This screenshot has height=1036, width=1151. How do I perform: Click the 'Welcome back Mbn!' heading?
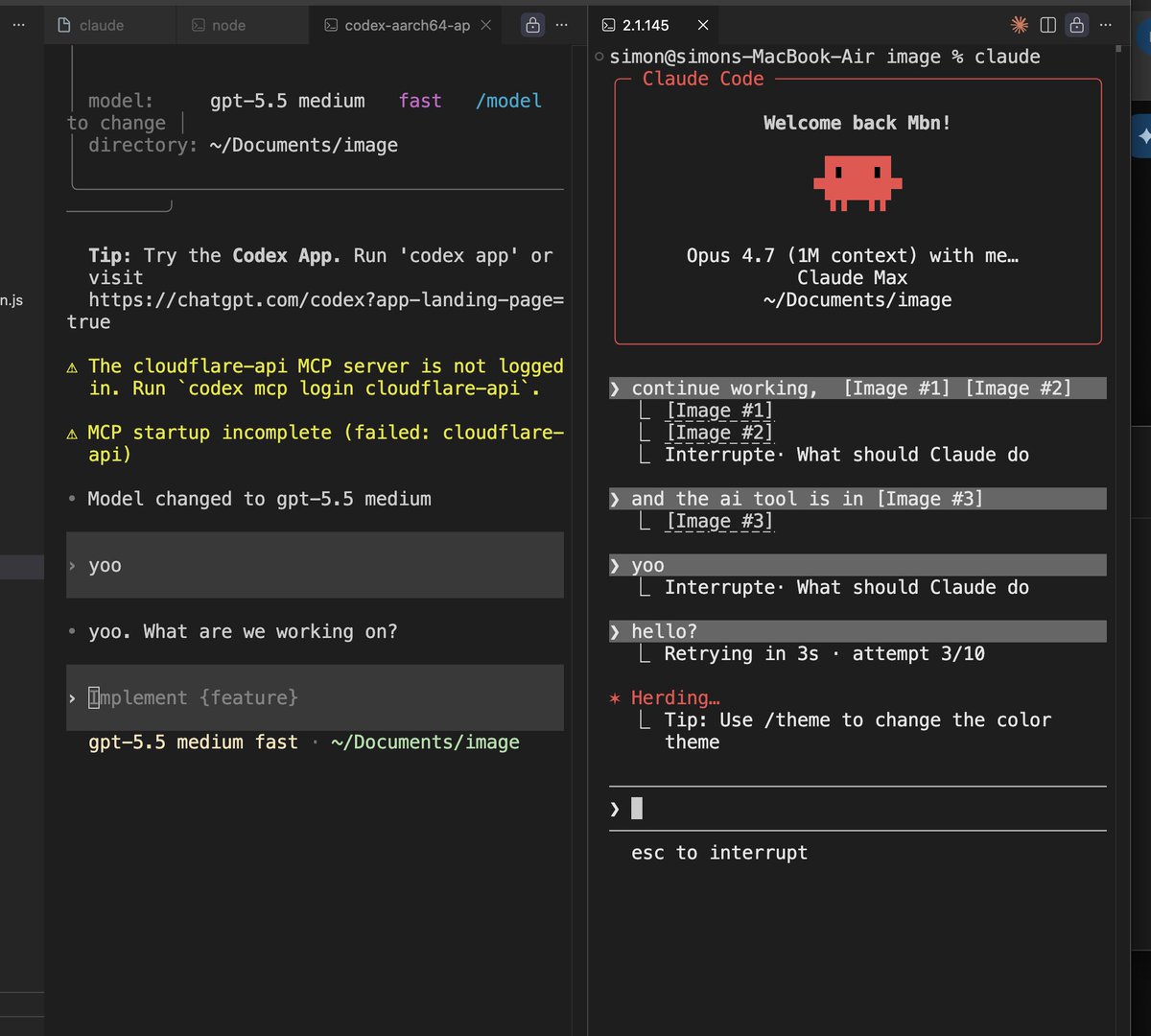857,123
